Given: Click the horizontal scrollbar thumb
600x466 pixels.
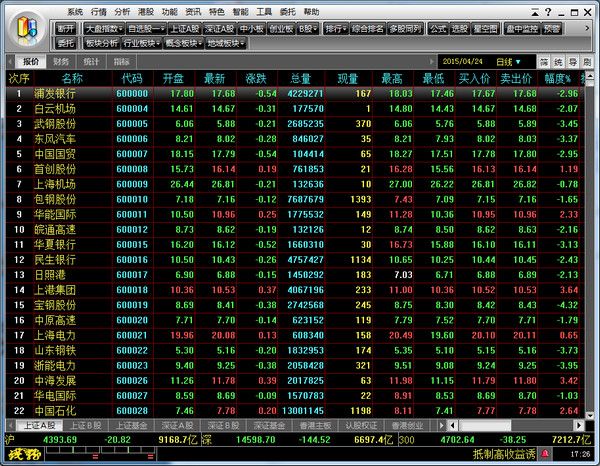Looking at the screenshot, I should tap(484, 425).
